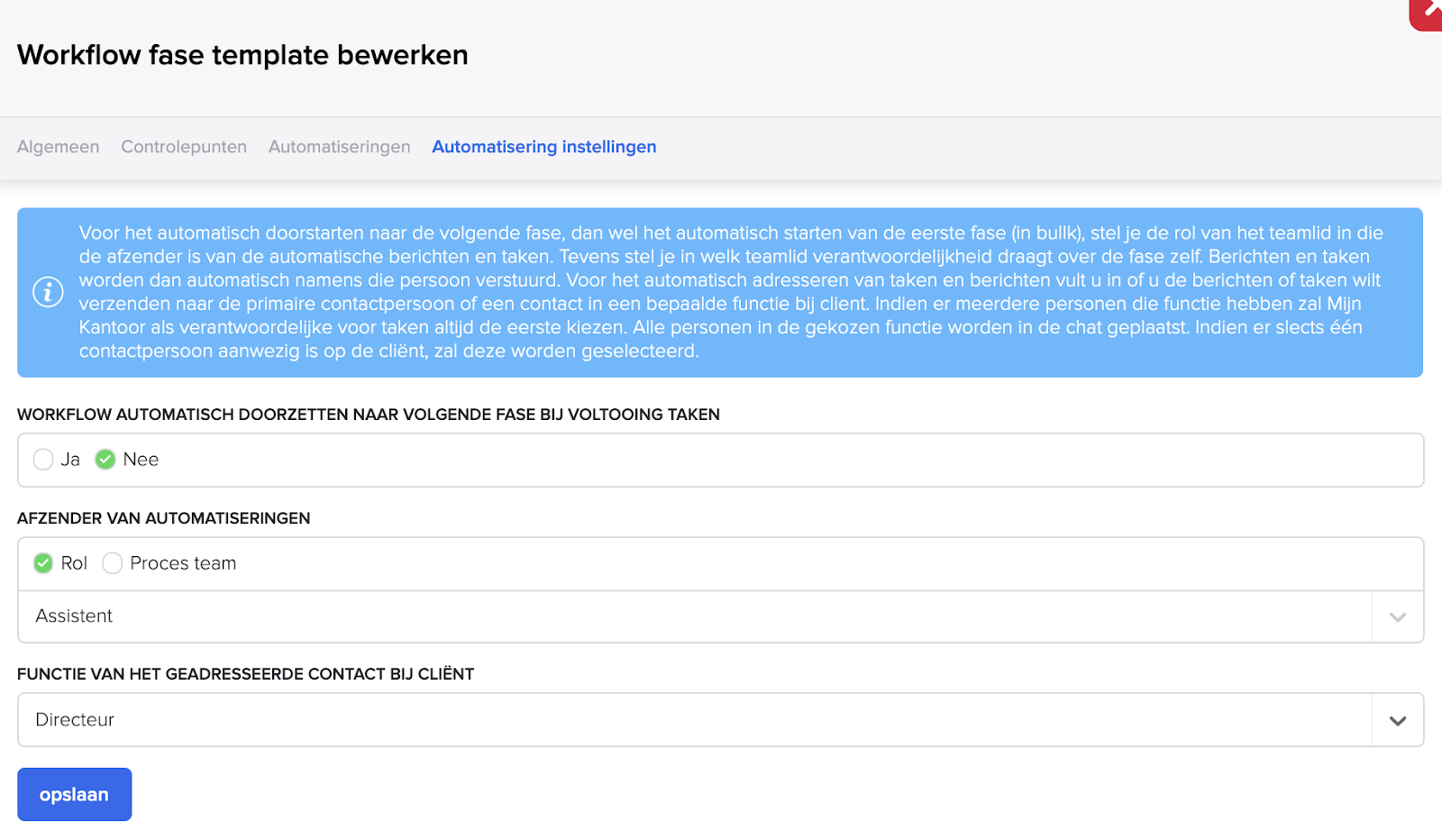1442x840 pixels.
Task: Click the 'Workflow automatisch doorzetten' label
Action: (x=369, y=415)
